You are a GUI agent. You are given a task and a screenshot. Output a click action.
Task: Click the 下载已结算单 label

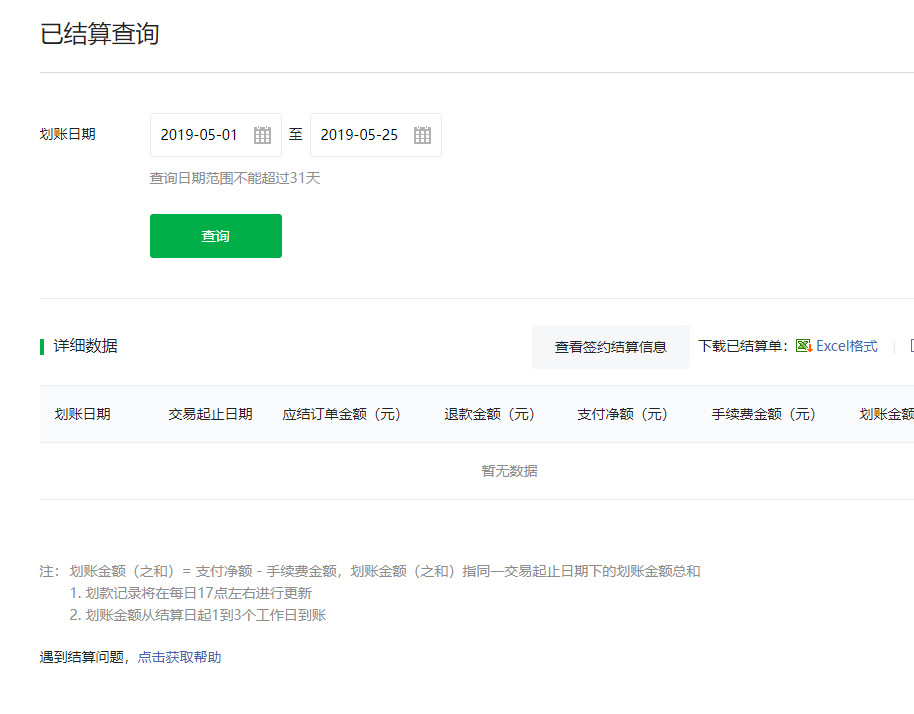pos(743,346)
